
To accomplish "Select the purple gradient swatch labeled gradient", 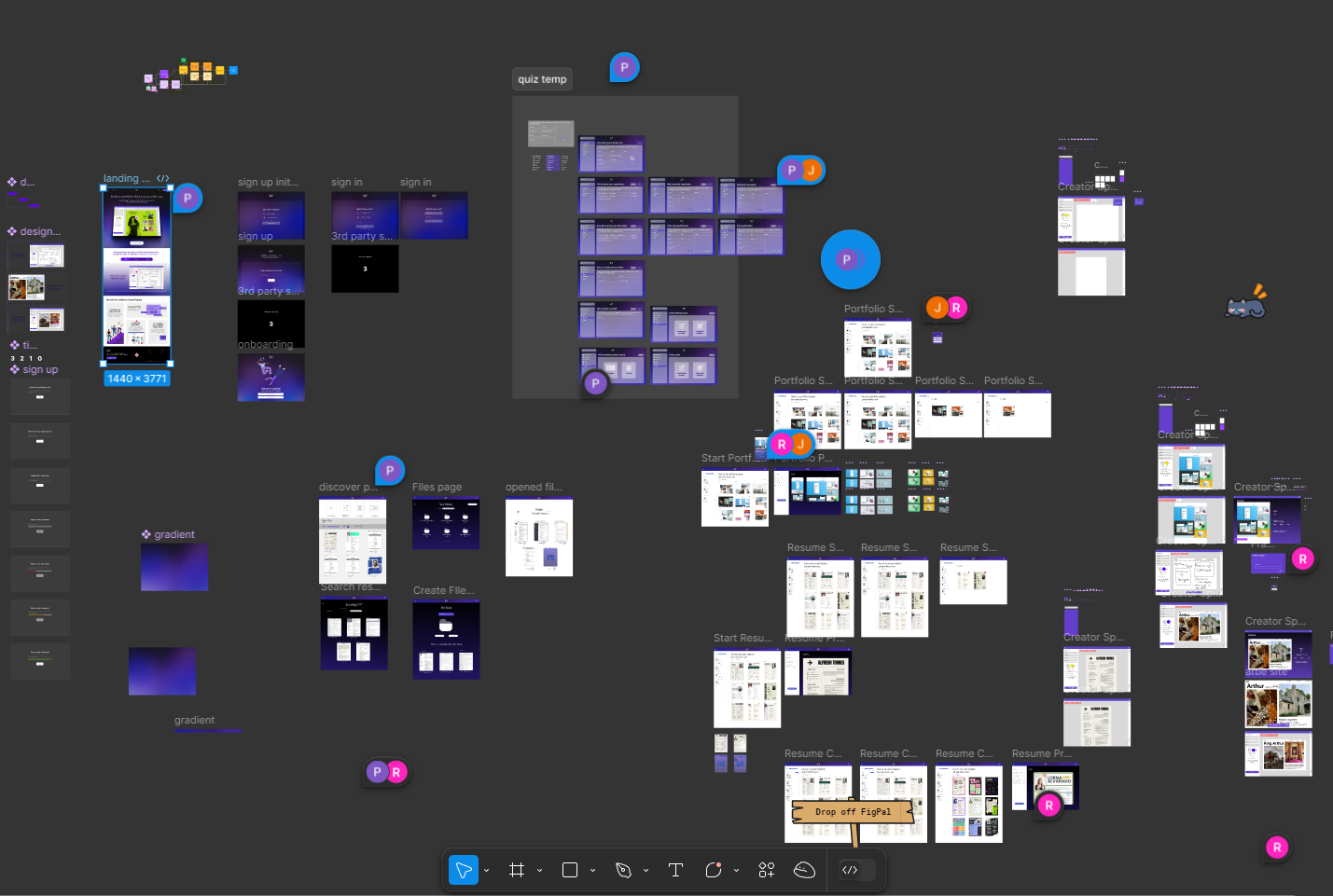I will pos(174,567).
